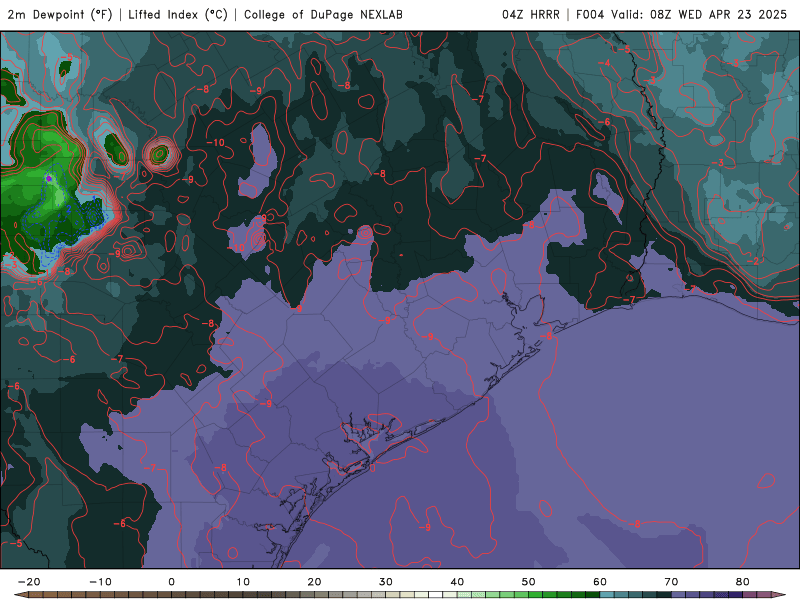Click the left arrow end of the colorbar
800x600 pixels.
click(x=20, y=595)
